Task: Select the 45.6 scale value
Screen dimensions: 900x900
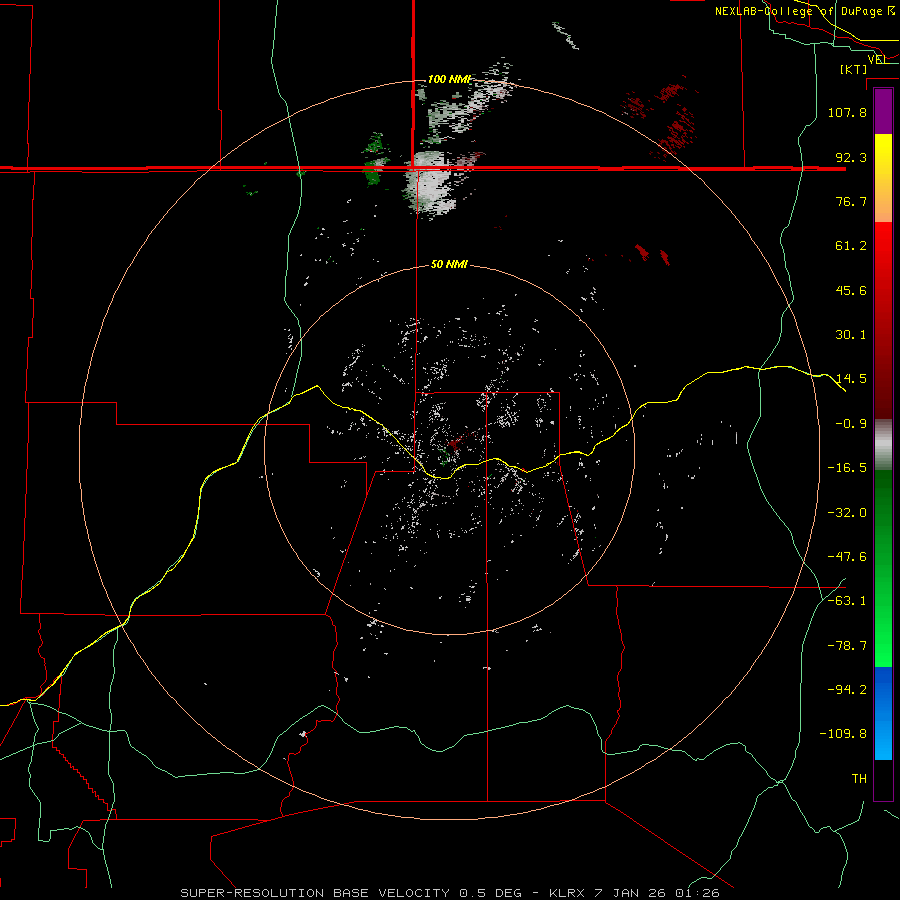Action: pos(851,290)
